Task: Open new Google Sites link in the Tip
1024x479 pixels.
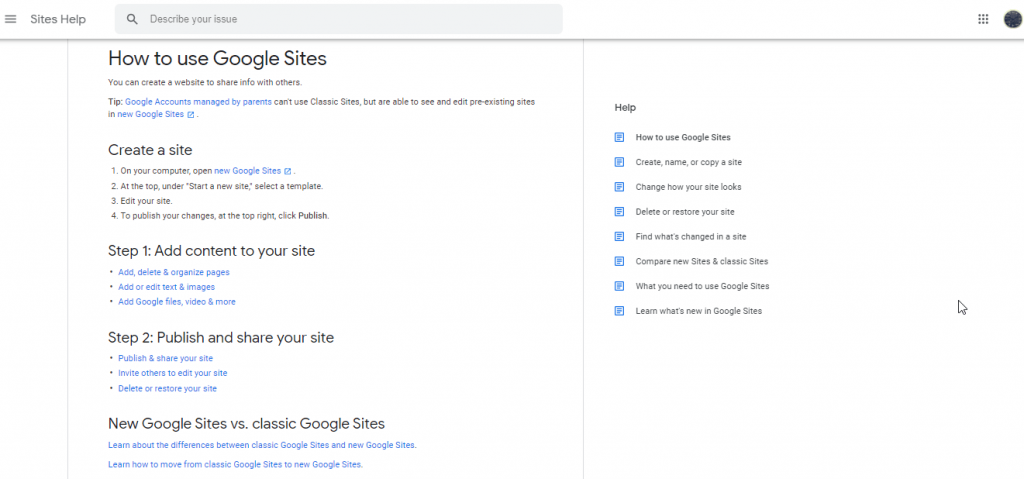Action: click(x=151, y=114)
